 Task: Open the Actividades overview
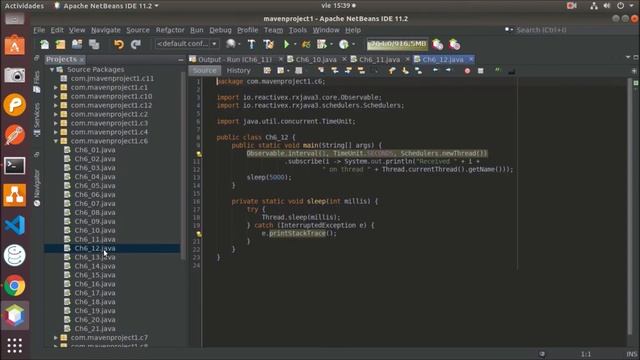tap(24, 6)
